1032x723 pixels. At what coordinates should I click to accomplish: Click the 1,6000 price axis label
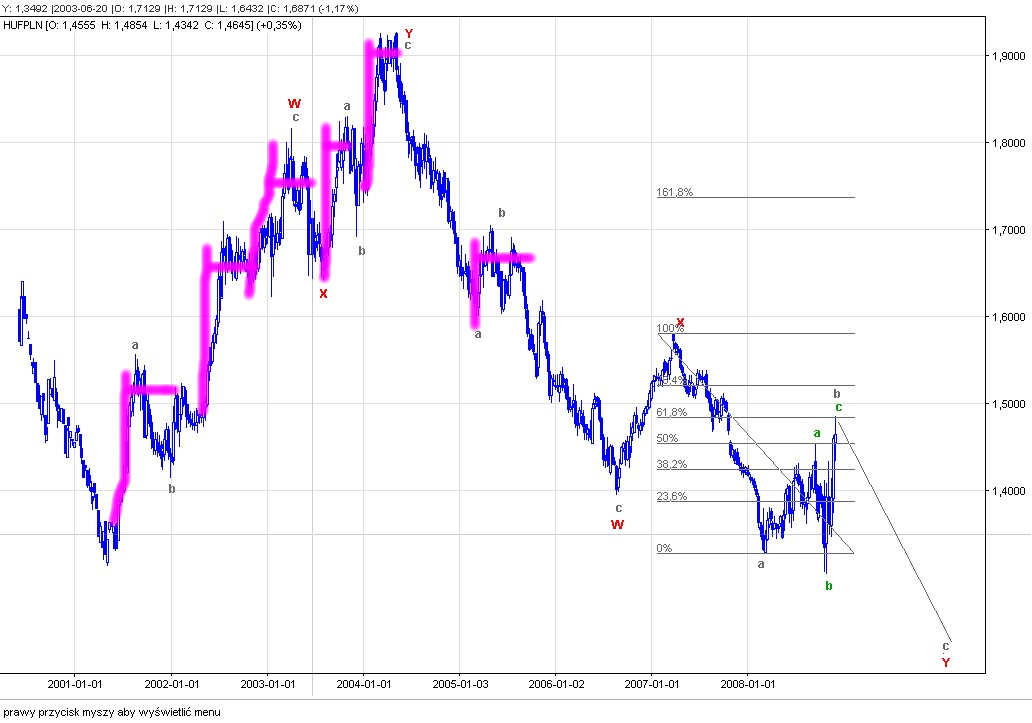pyautogui.click(x=1009, y=317)
